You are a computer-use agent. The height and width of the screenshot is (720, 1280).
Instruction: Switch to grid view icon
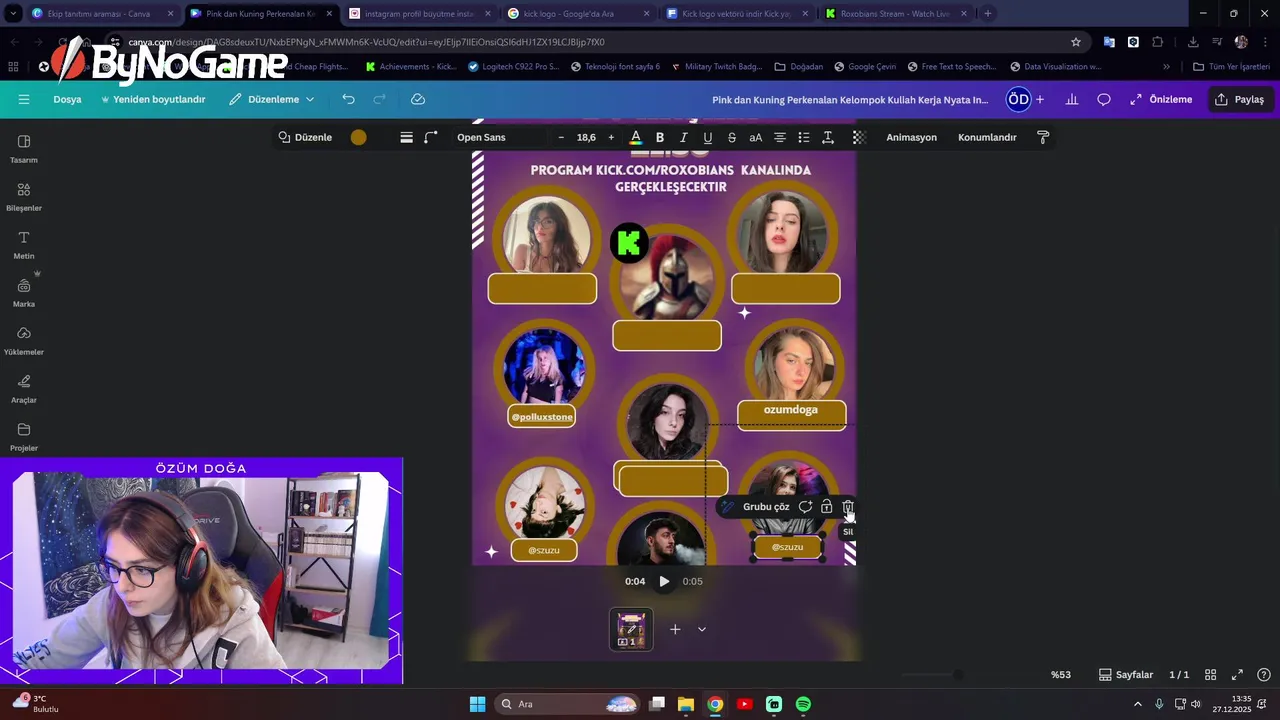1210,675
